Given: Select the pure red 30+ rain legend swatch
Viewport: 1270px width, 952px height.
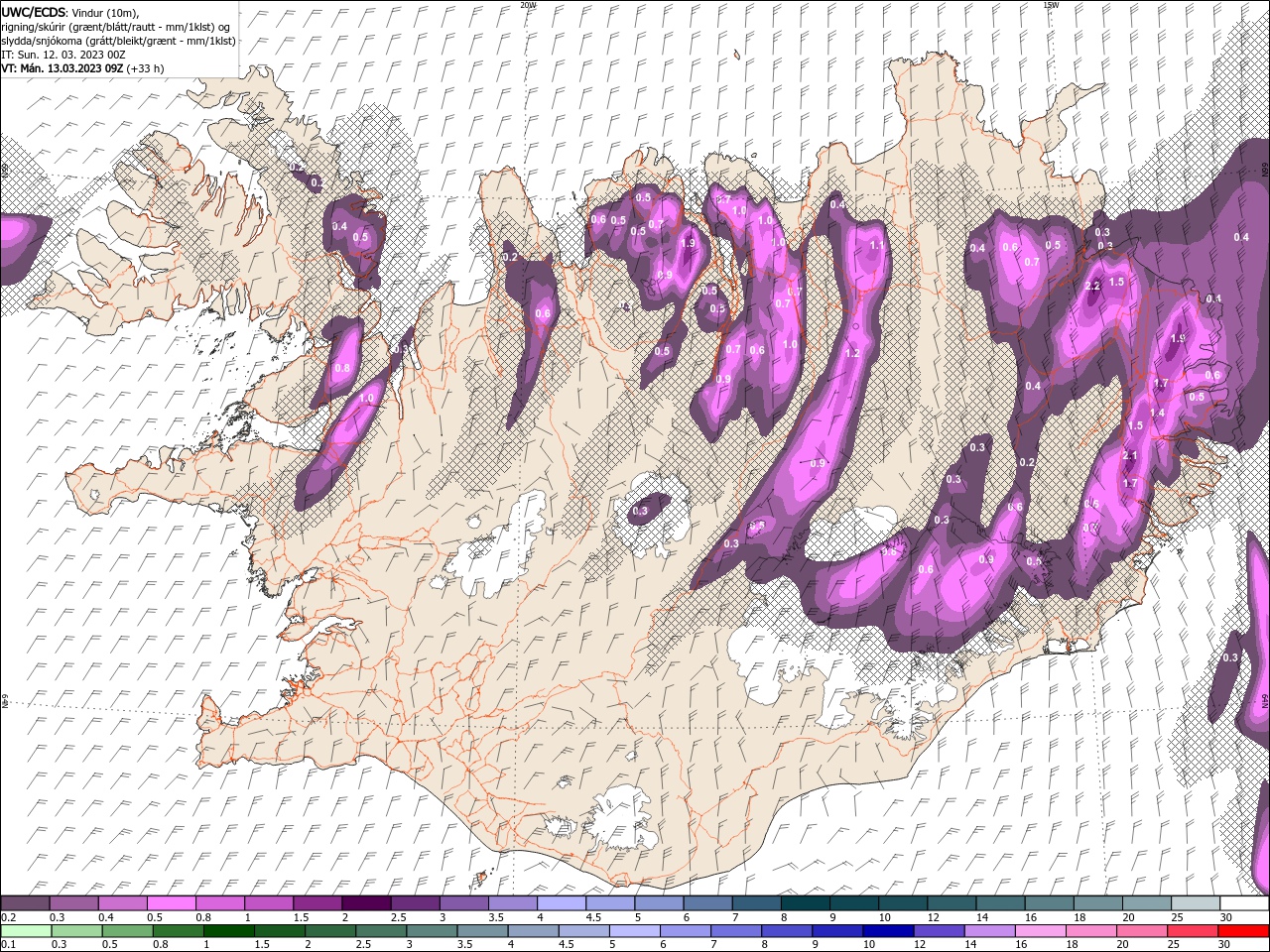Looking at the screenshot, I should pos(1243,931).
